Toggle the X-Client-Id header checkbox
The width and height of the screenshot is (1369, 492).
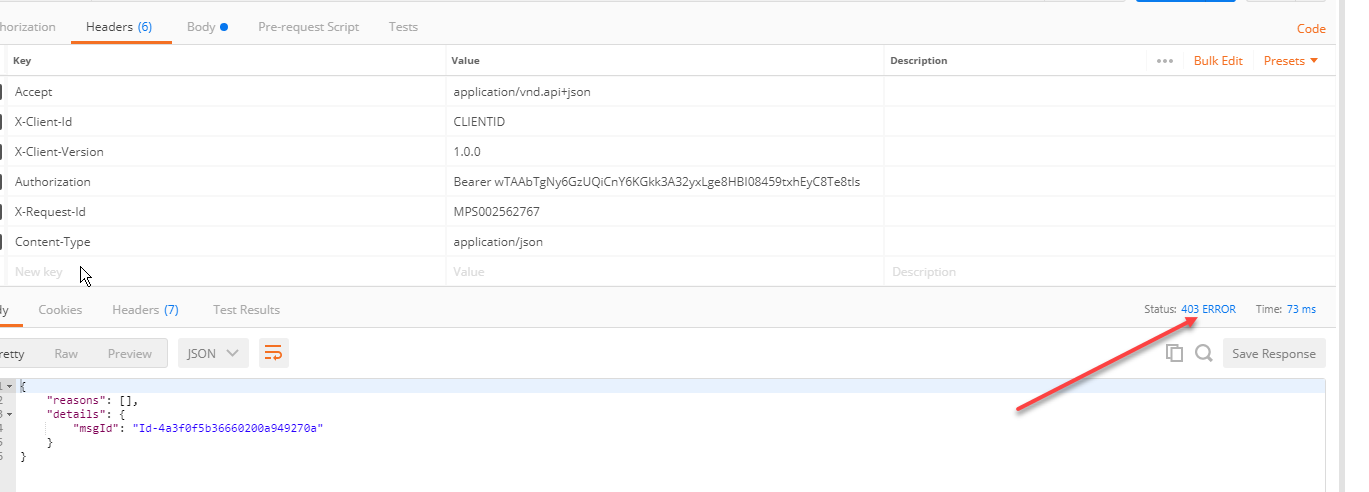pyautogui.click(x=1, y=122)
